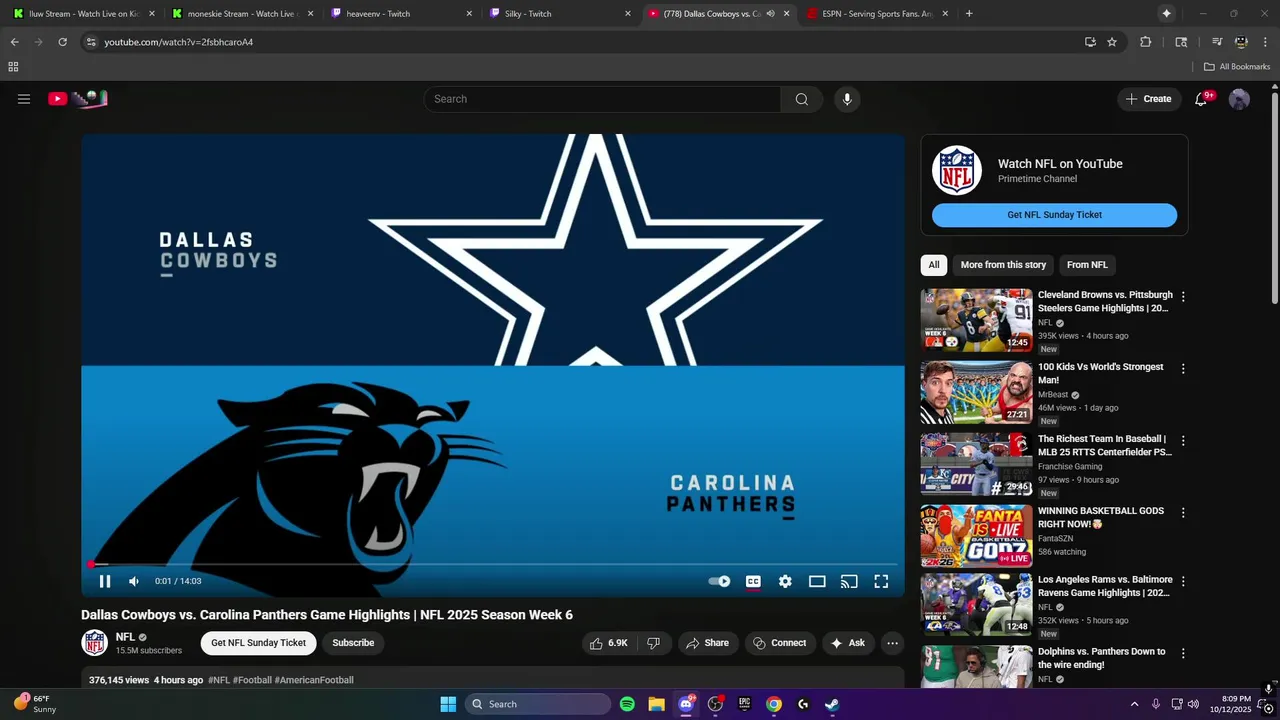Reload the current page
The height and width of the screenshot is (720, 1280).
tap(62, 42)
